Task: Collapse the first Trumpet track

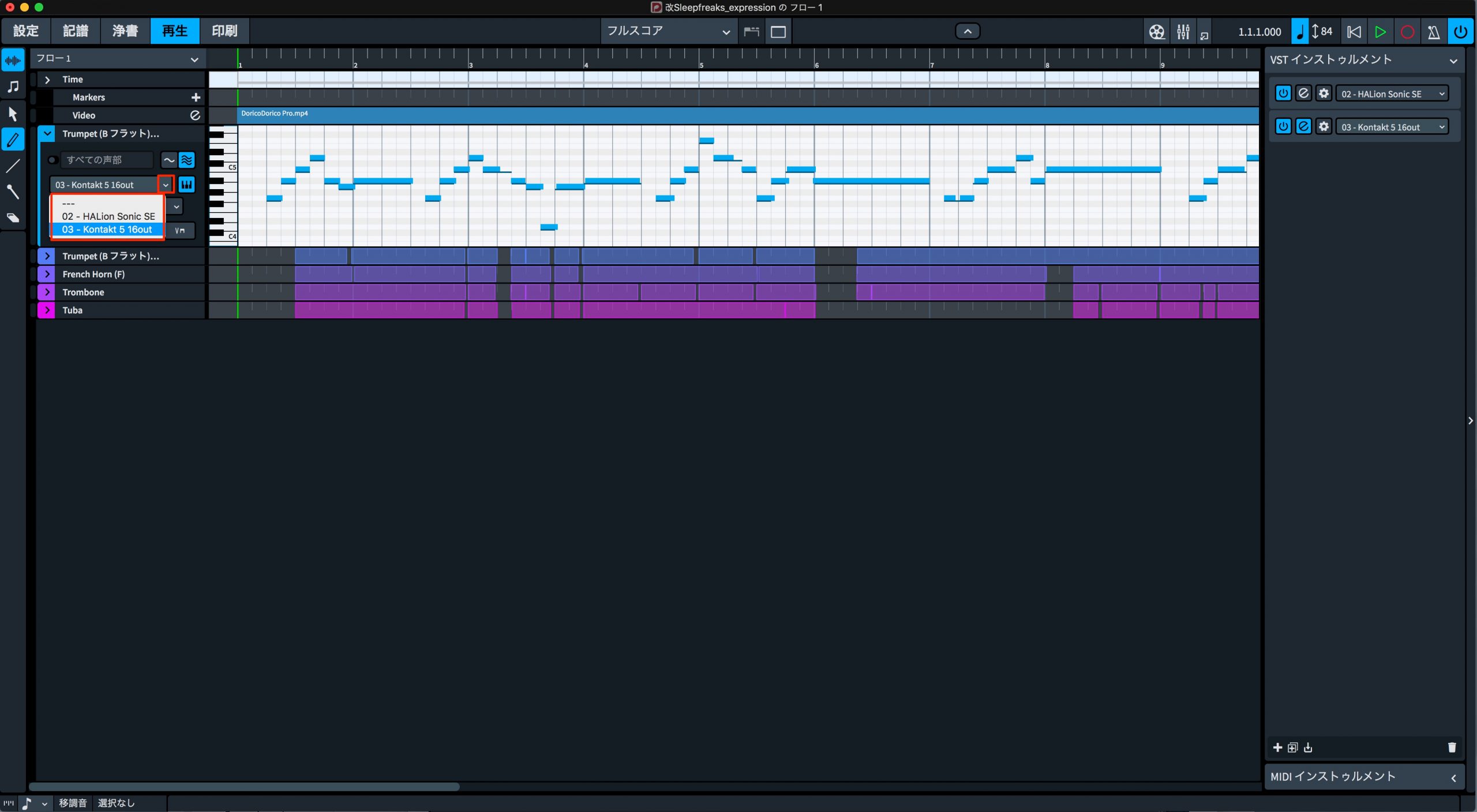Action: [47, 134]
